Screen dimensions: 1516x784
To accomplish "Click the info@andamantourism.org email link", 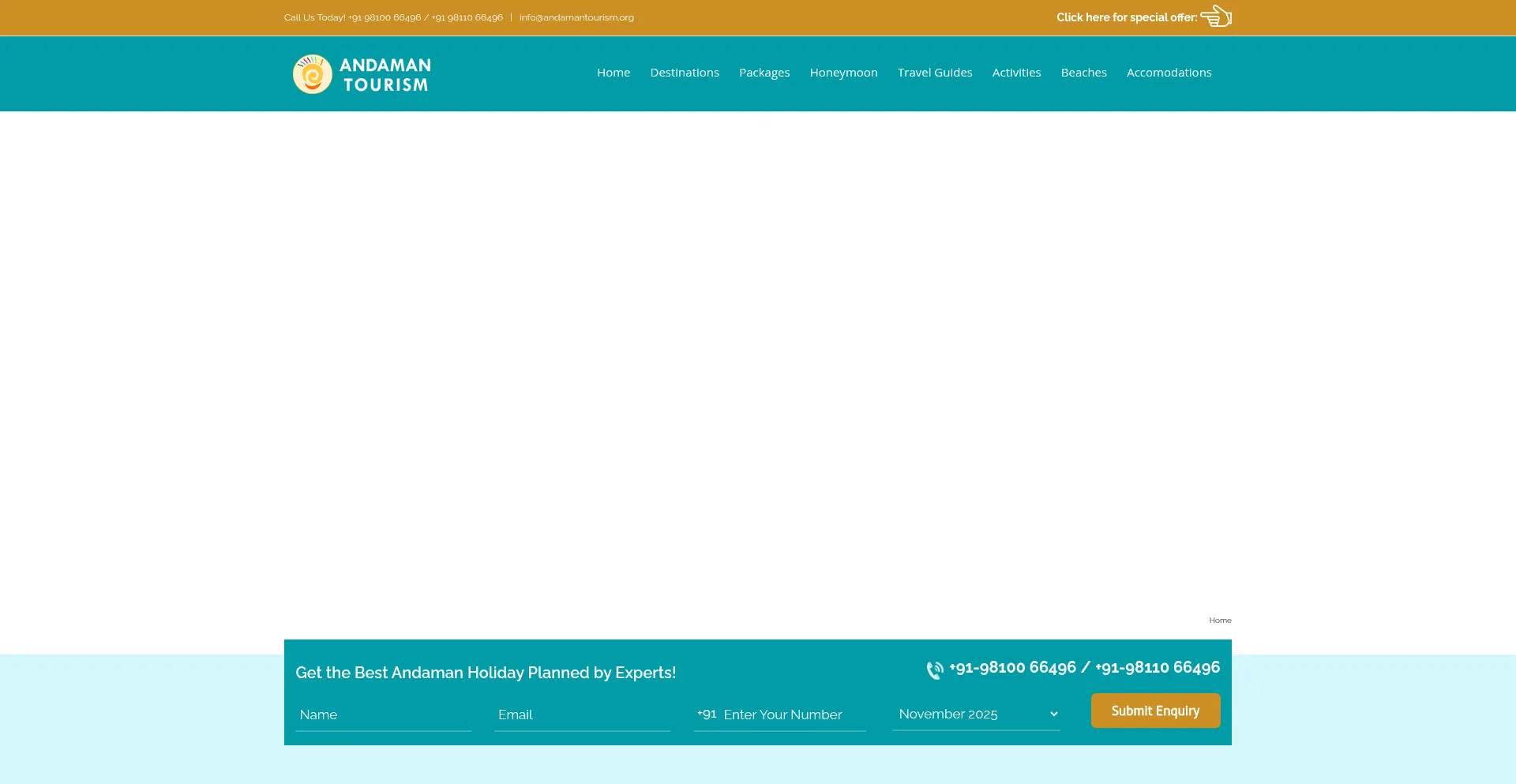I will 576,17.
